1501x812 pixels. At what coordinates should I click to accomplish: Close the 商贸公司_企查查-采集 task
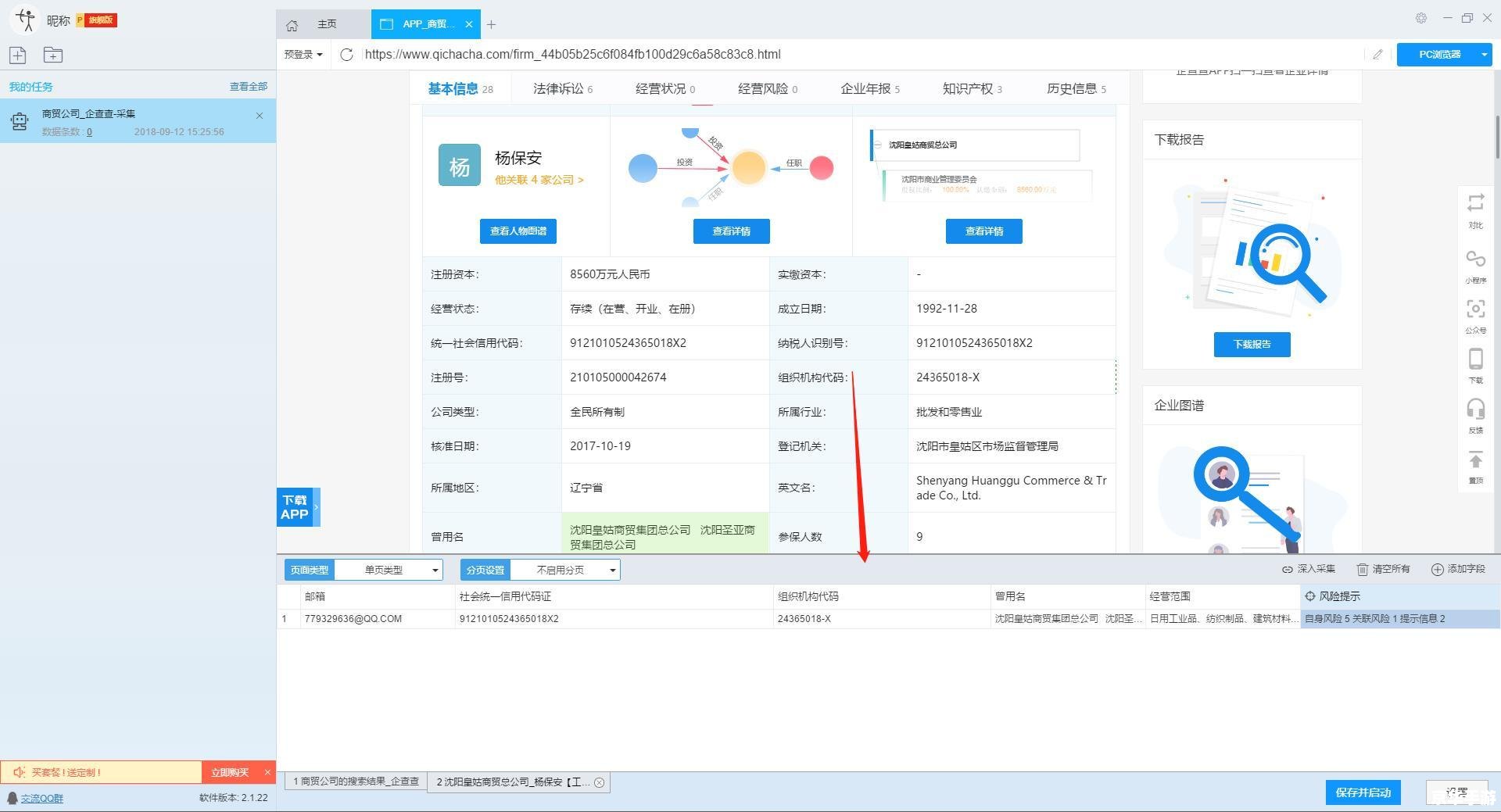(x=260, y=116)
